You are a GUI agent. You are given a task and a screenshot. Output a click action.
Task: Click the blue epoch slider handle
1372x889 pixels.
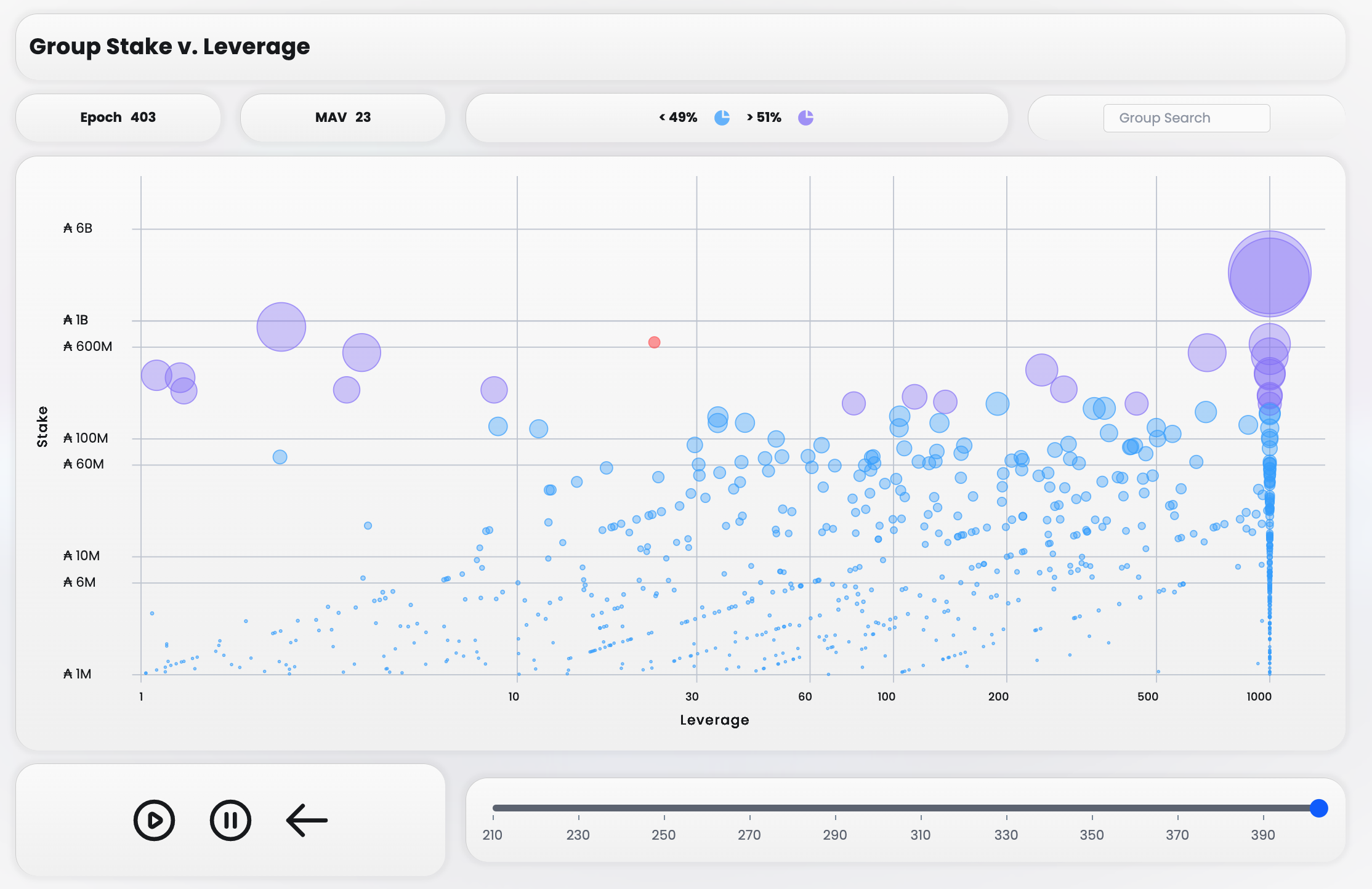pyautogui.click(x=1318, y=808)
